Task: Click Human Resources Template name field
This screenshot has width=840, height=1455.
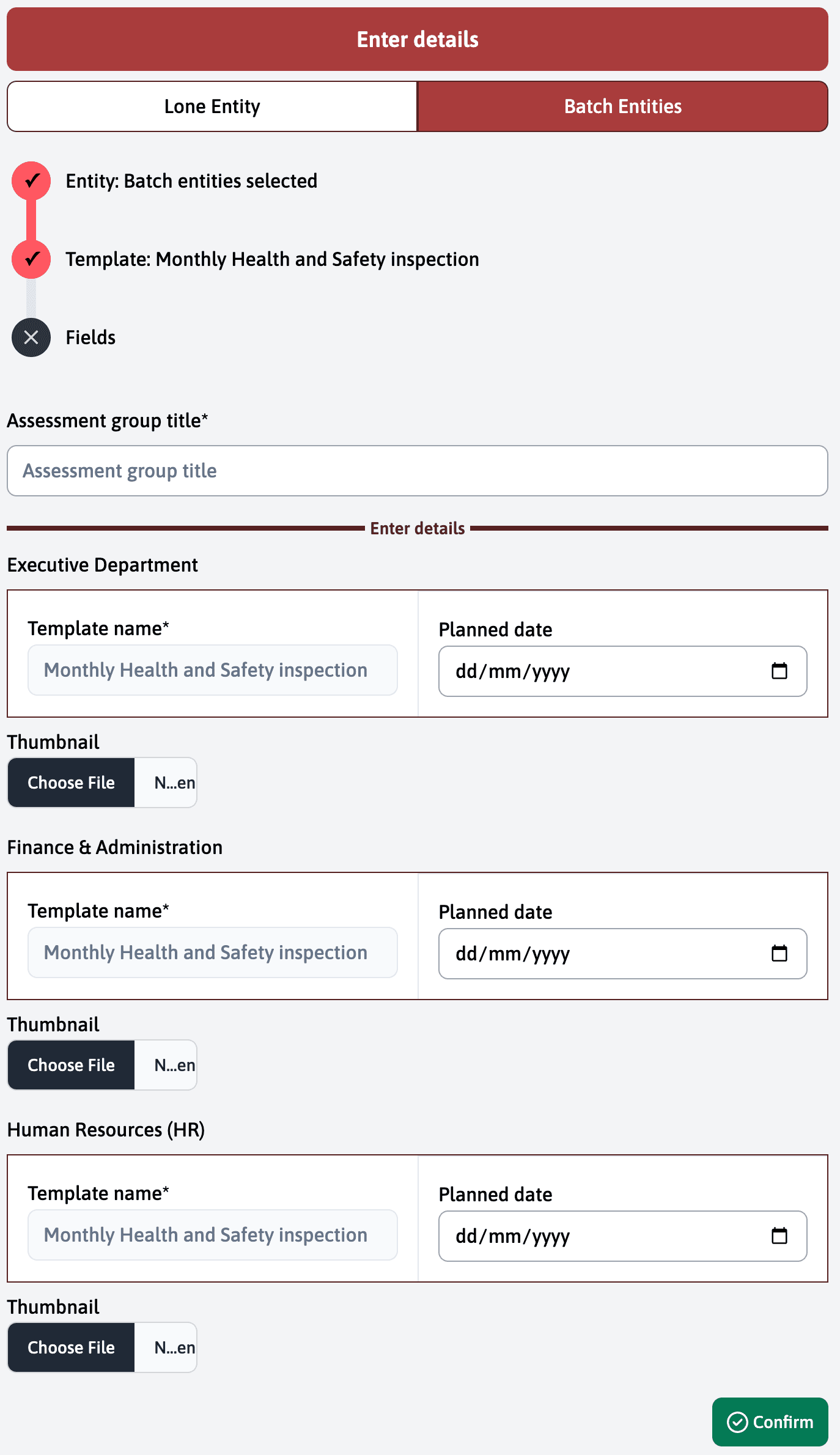Action: [213, 1235]
